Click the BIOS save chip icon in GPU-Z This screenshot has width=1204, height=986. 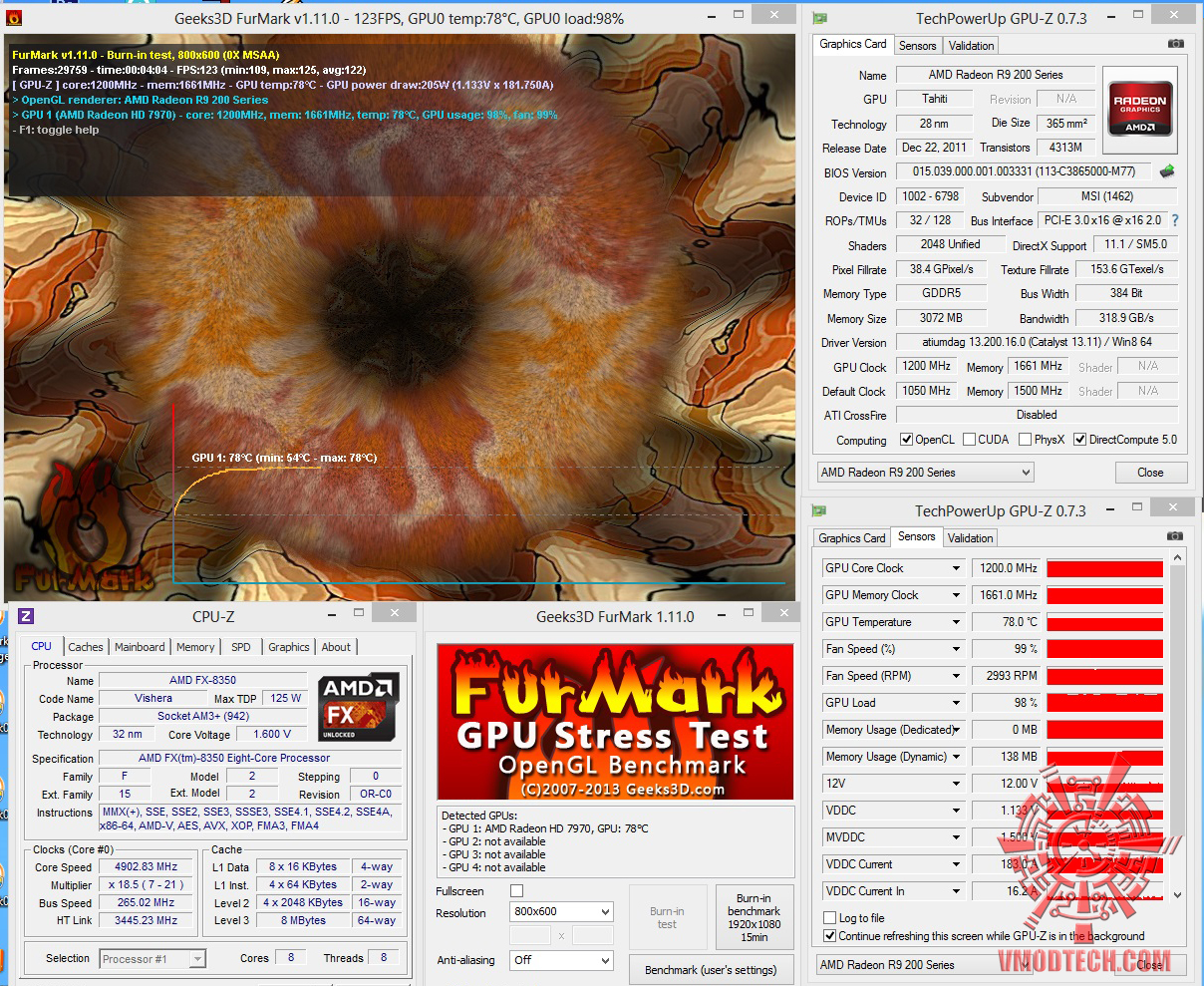(x=1167, y=171)
